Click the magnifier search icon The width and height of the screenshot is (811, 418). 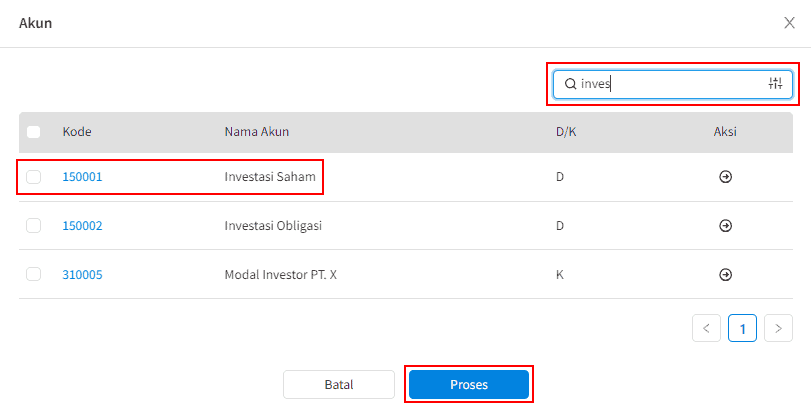(x=570, y=84)
